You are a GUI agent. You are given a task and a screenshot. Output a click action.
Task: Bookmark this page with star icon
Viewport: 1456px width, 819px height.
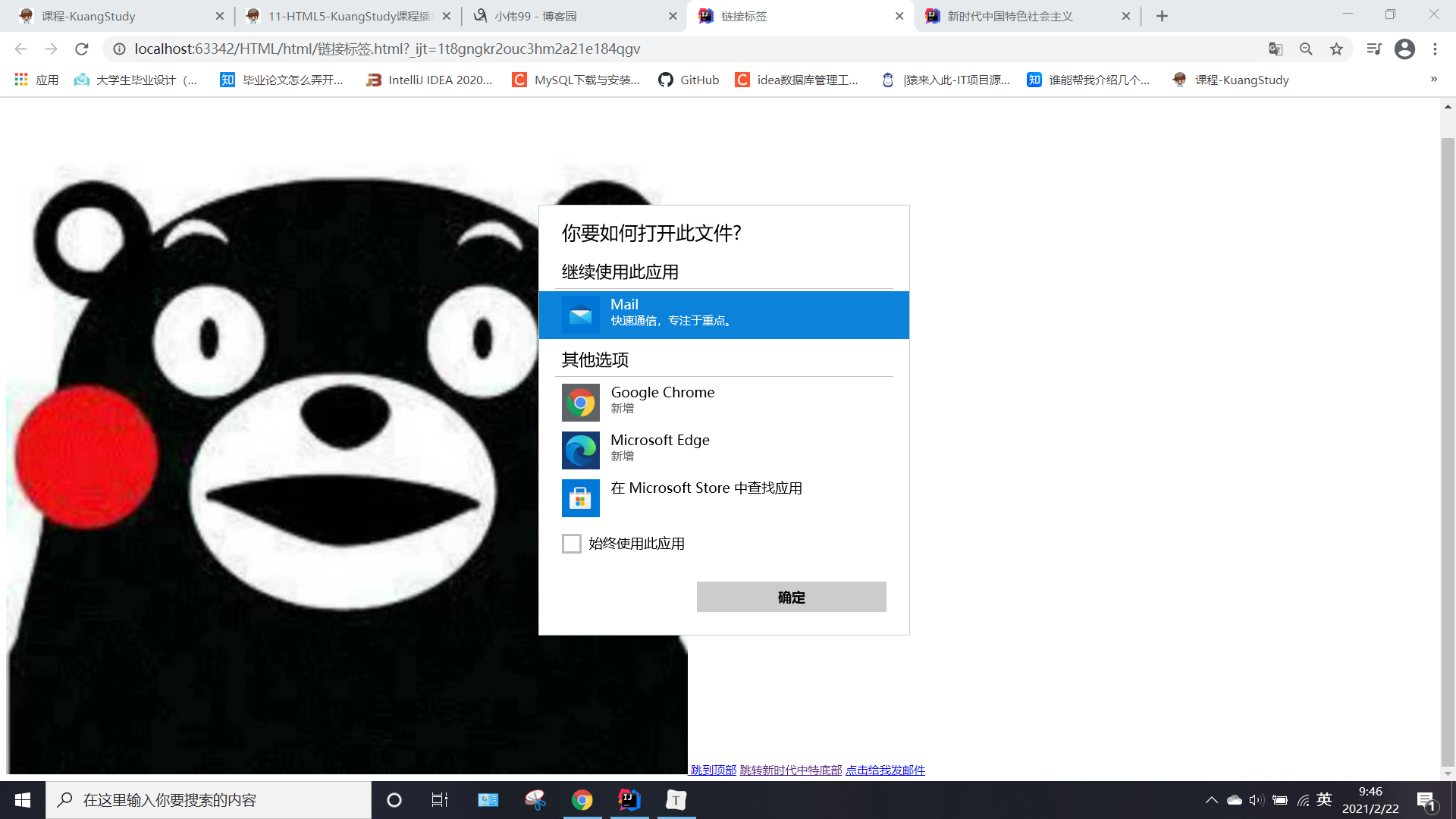click(1336, 49)
